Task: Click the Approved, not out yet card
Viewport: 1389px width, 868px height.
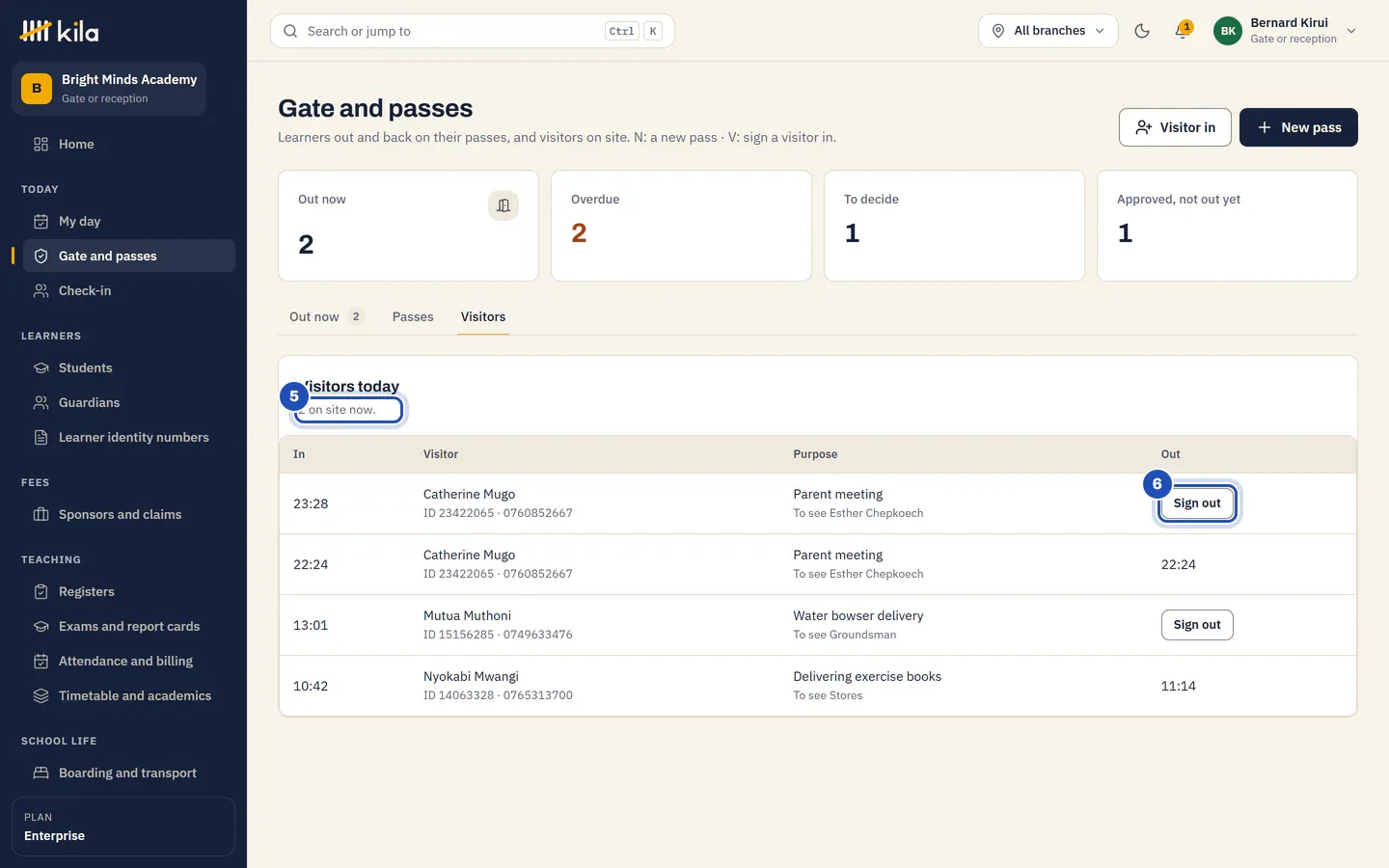Action: (x=1227, y=226)
